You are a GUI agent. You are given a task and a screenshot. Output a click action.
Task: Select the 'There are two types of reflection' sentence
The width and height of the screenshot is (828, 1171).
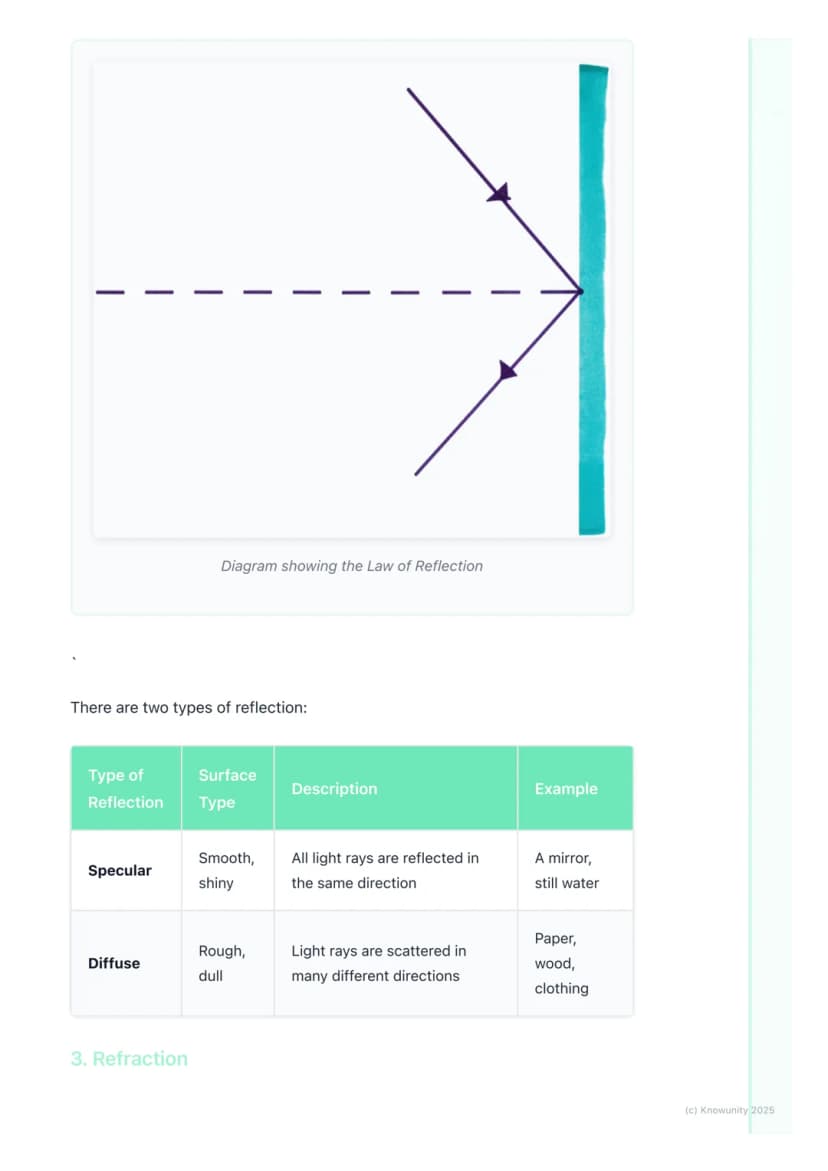[x=188, y=707]
